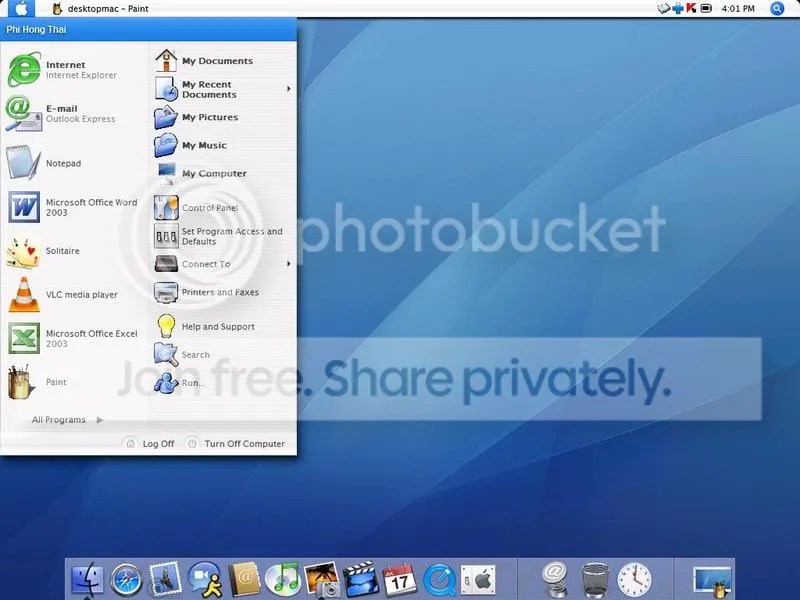Launch VLC media player cone icon

[x=24, y=295]
